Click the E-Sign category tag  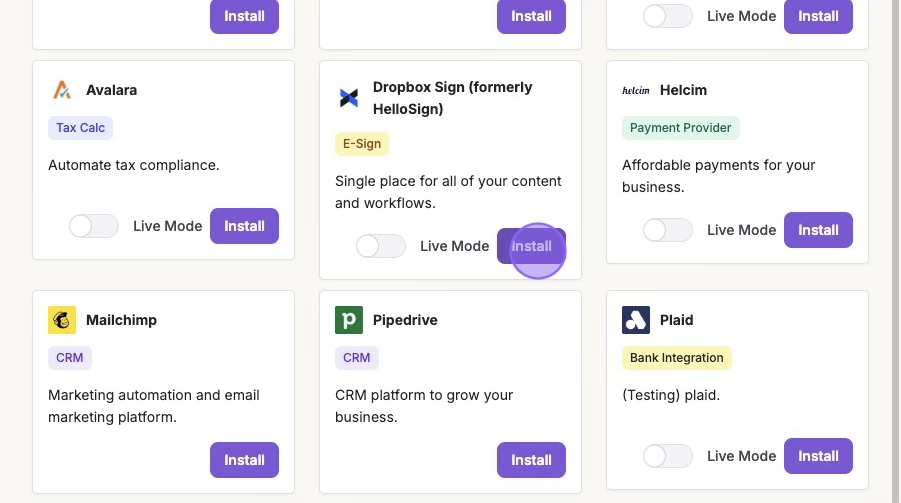362,144
